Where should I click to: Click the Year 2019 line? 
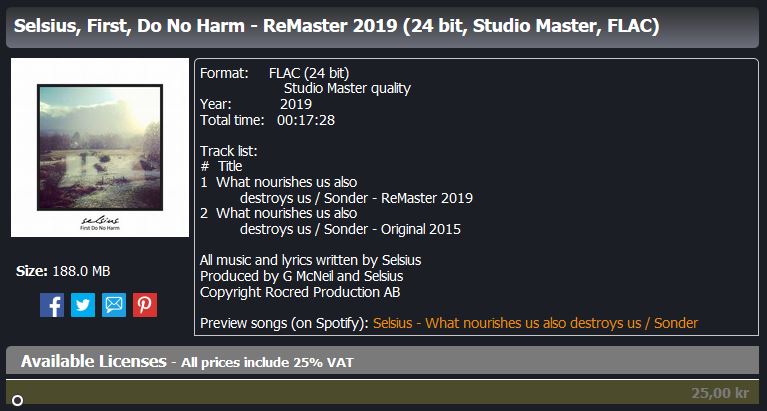tap(256, 104)
